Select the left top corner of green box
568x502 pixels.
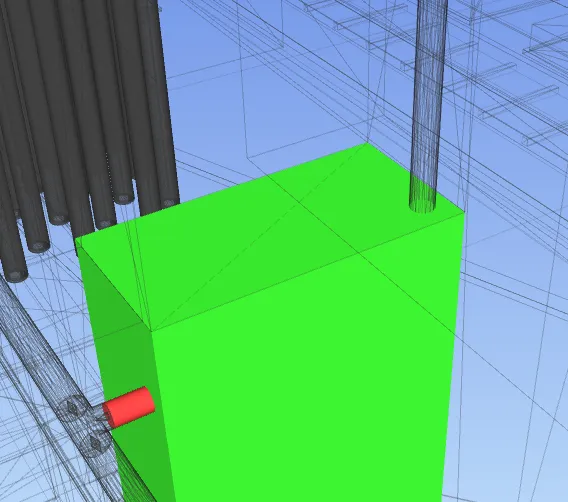tap(76, 238)
